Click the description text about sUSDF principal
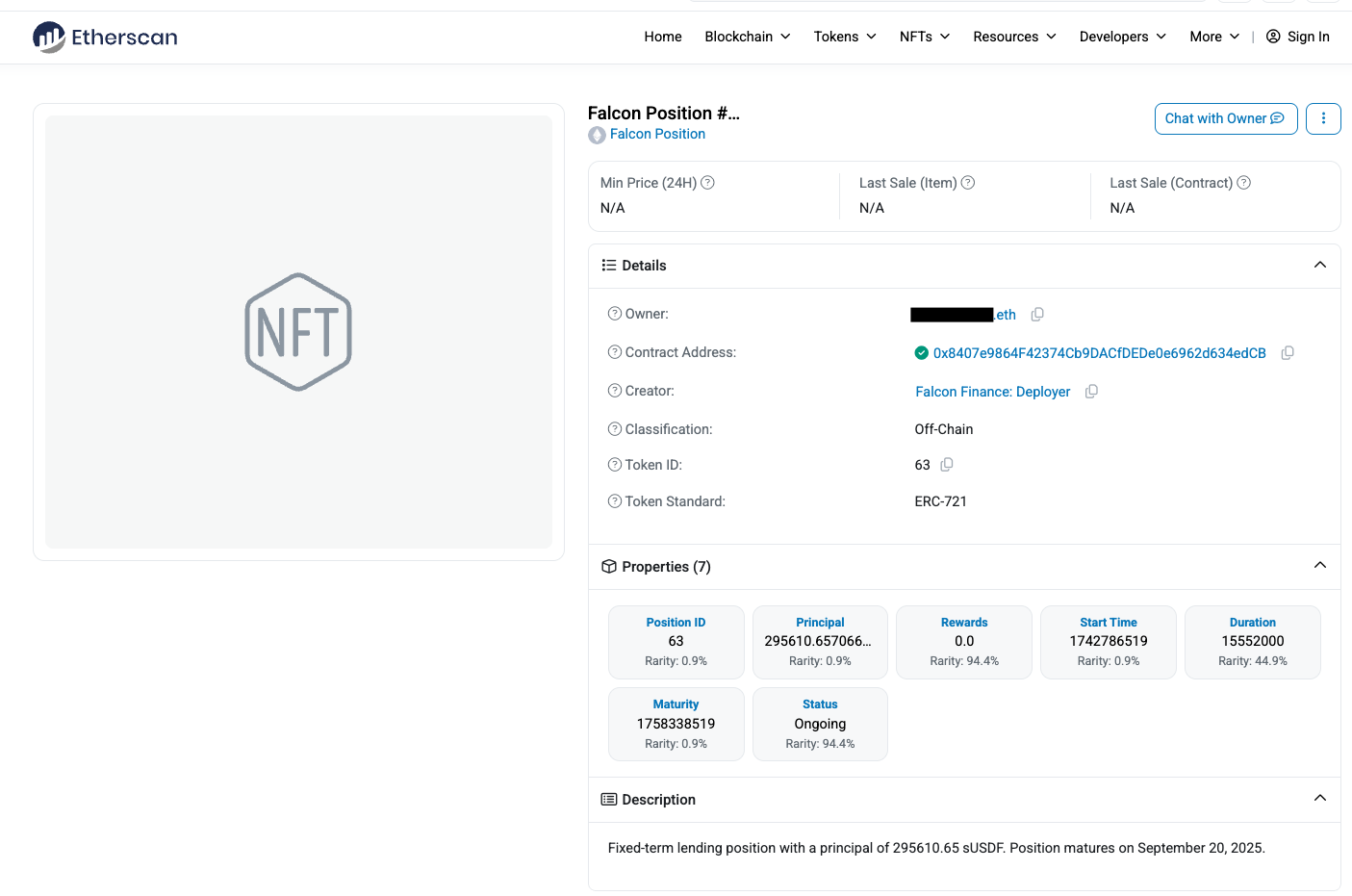The height and width of the screenshot is (896, 1352). pyautogui.click(x=936, y=848)
